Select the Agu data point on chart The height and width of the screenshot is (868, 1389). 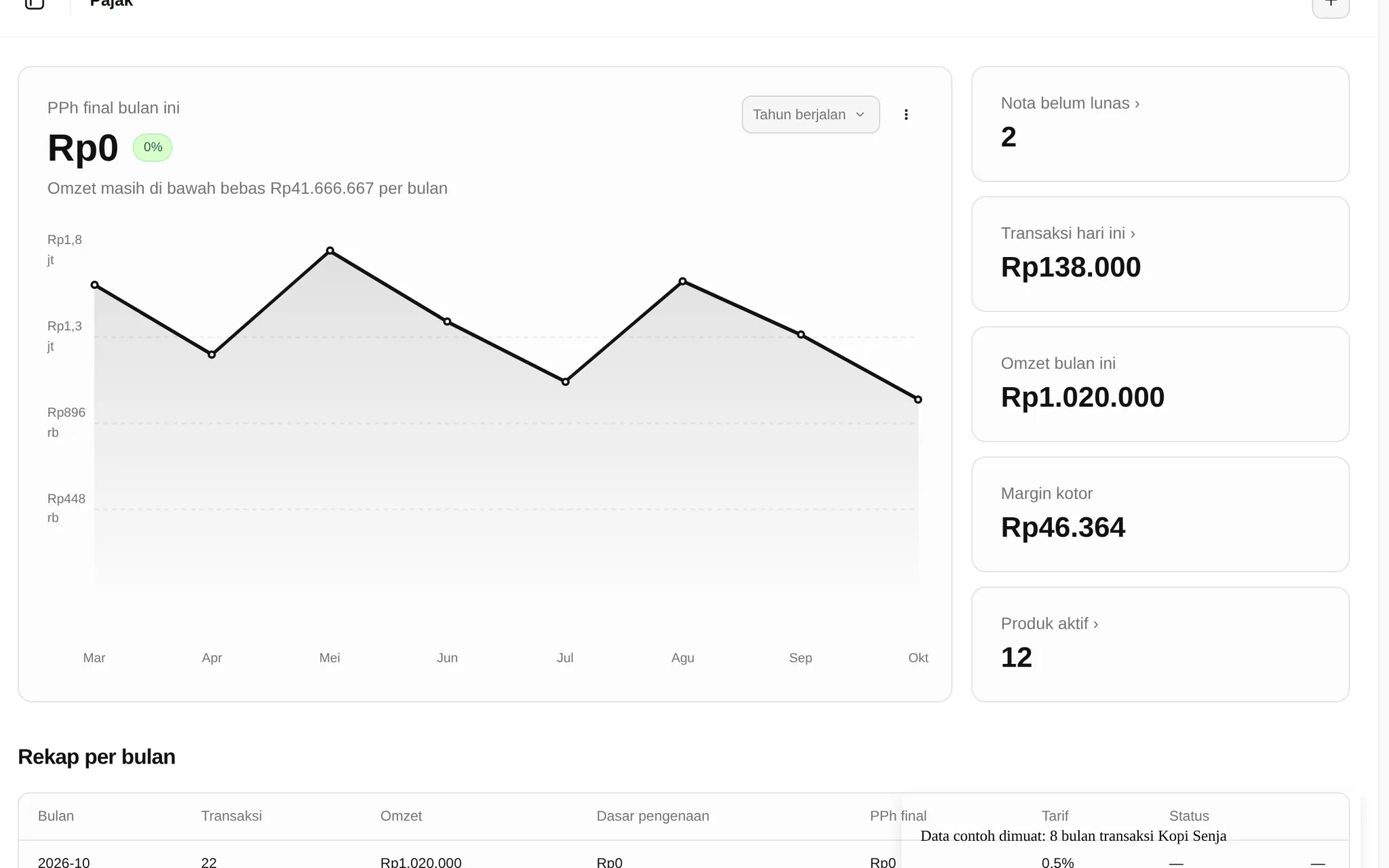pos(683,281)
